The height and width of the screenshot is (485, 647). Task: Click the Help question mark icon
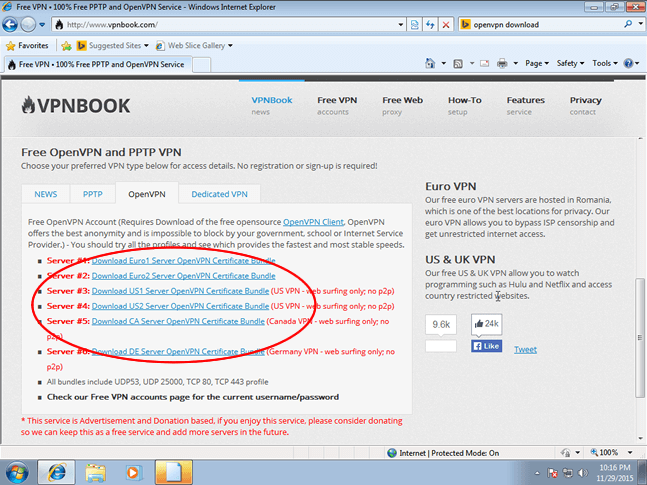point(628,63)
